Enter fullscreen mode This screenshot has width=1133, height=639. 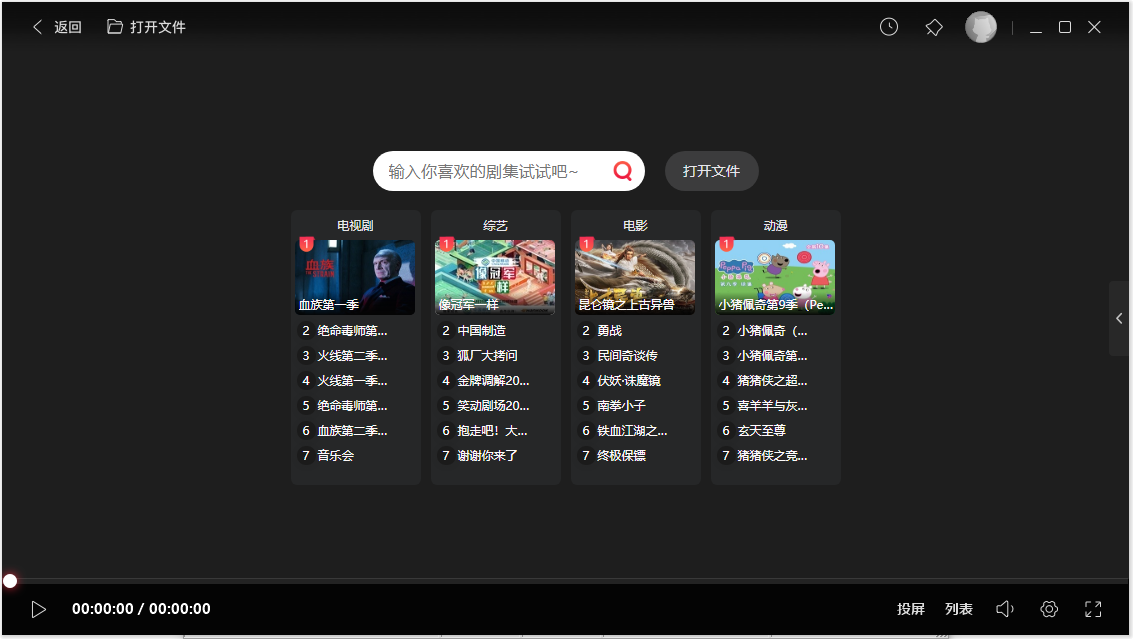pyautogui.click(x=1093, y=608)
